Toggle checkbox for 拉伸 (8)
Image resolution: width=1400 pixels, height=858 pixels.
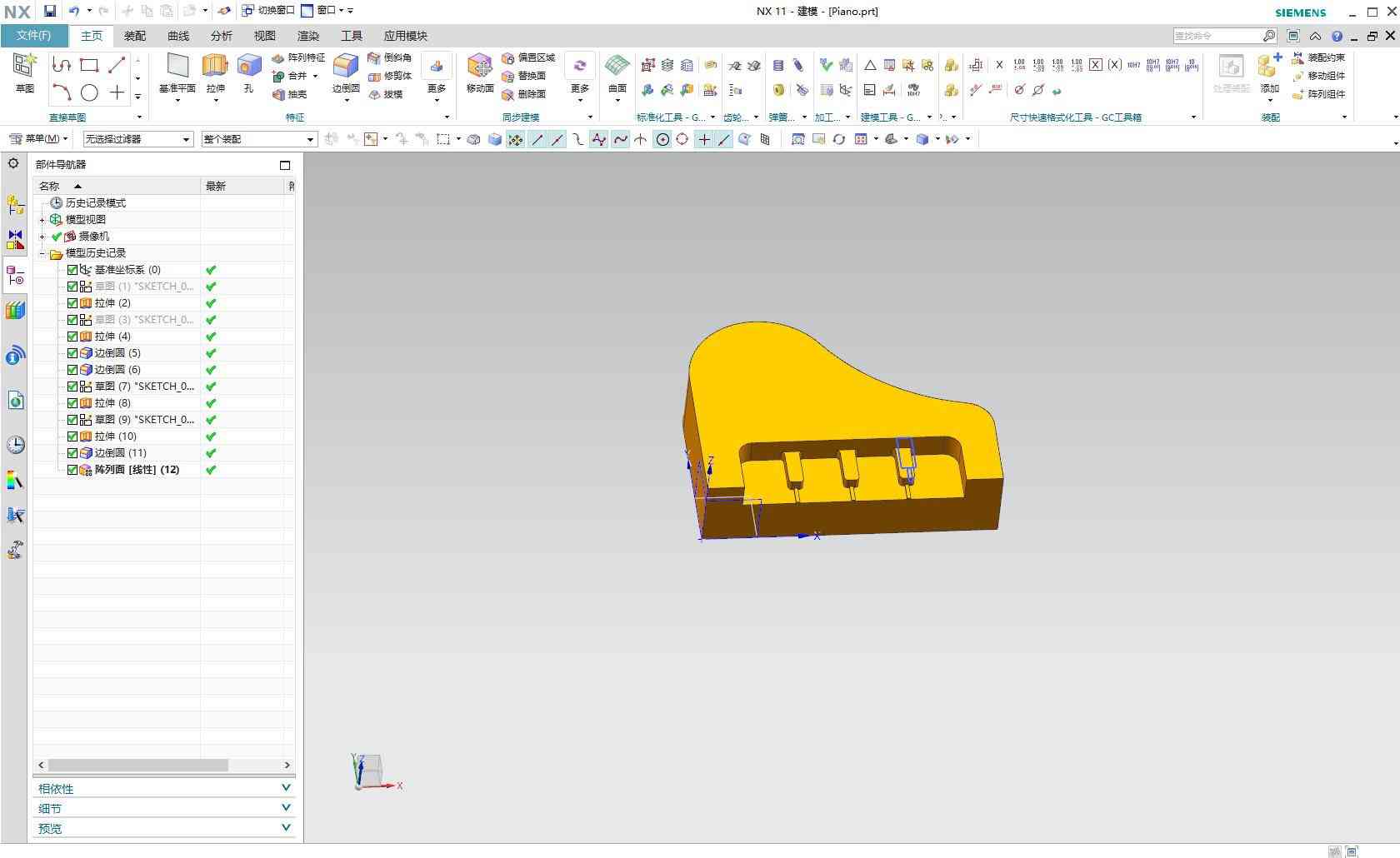[x=72, y=403]
